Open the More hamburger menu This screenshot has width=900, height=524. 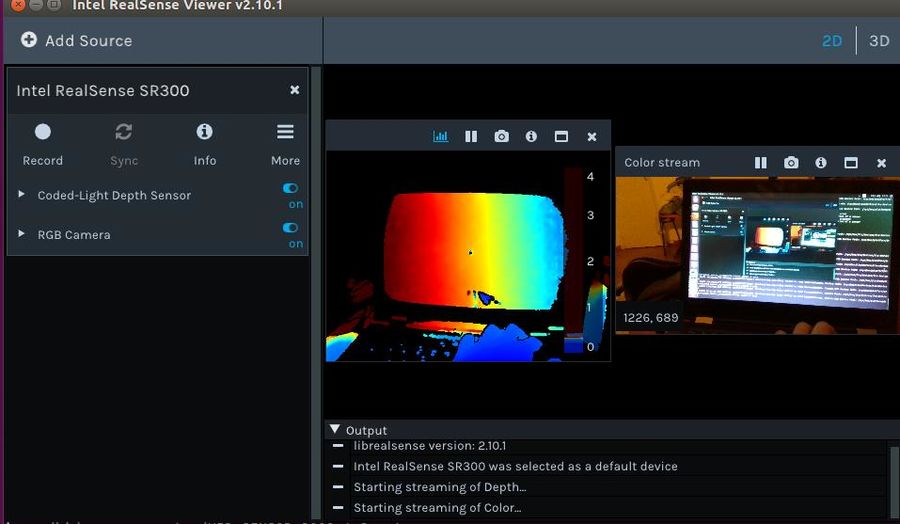pyautogui.click(x=285, y=132)
